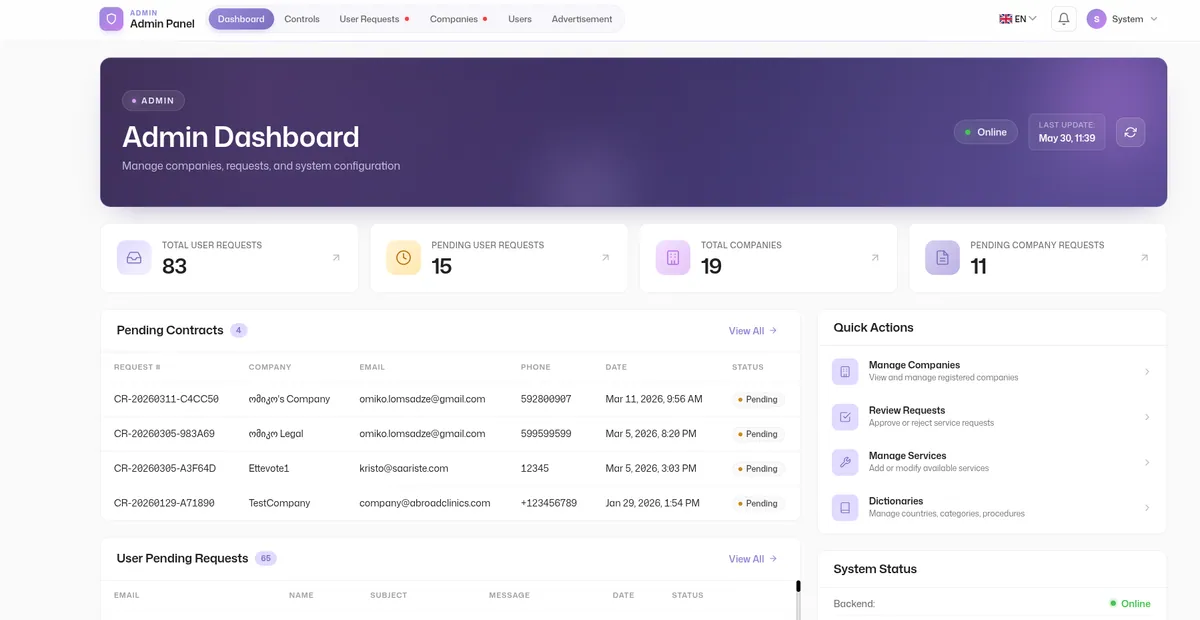The height and width of the screenshot is (620, 1200).
Task: Open the Controls tab
Action: click(x=302, y=19)
